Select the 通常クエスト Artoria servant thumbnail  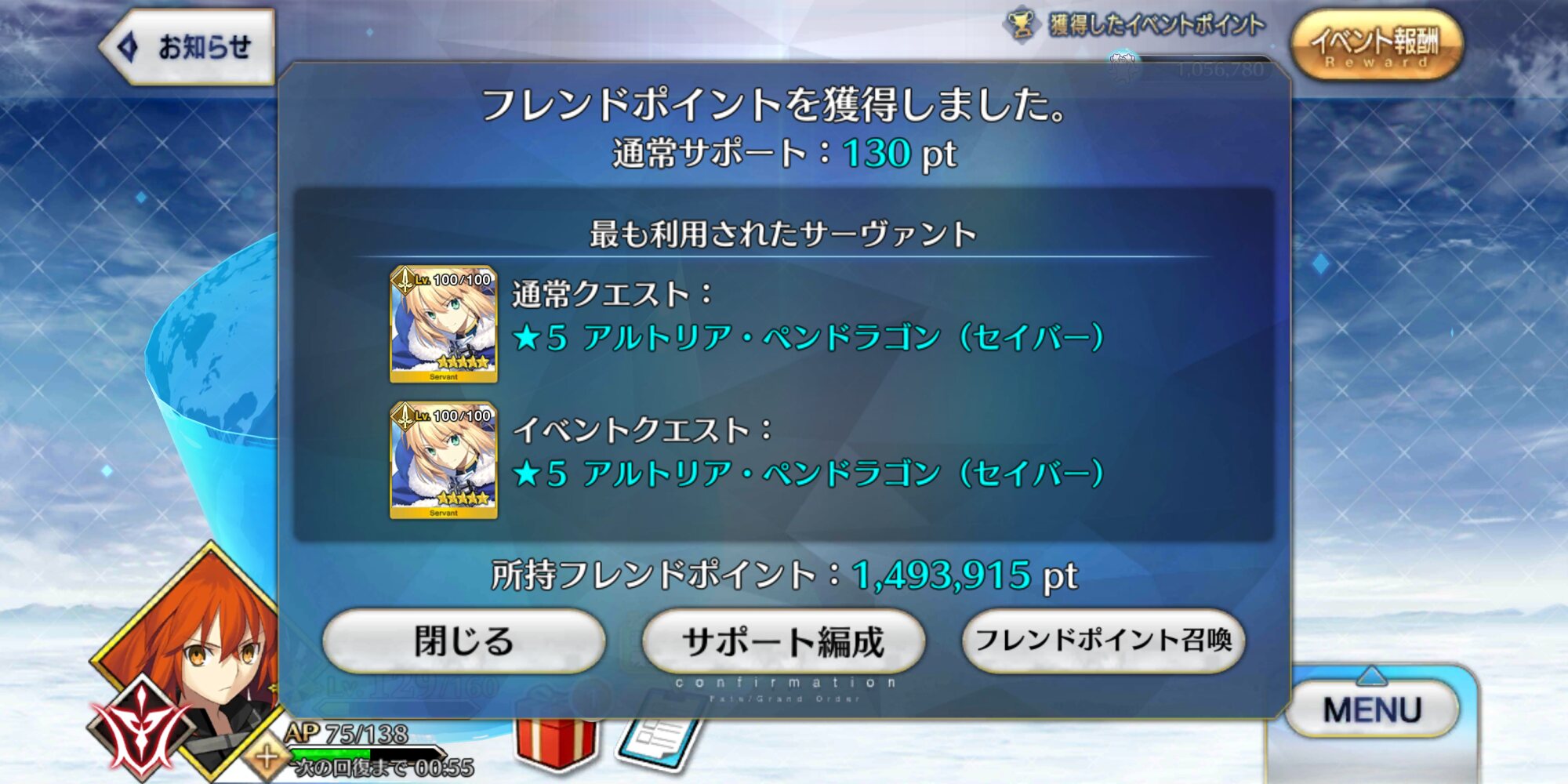[444, 325]
